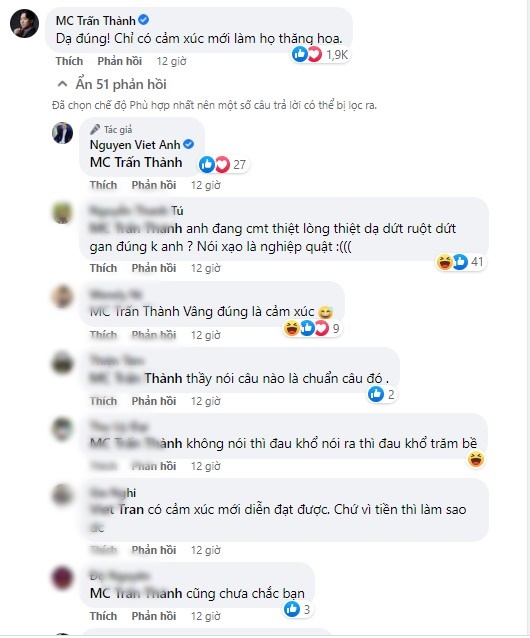
Task: Click the chevron beside Ẩn 51 phản hồi
Action: click(x=62, y=84)
